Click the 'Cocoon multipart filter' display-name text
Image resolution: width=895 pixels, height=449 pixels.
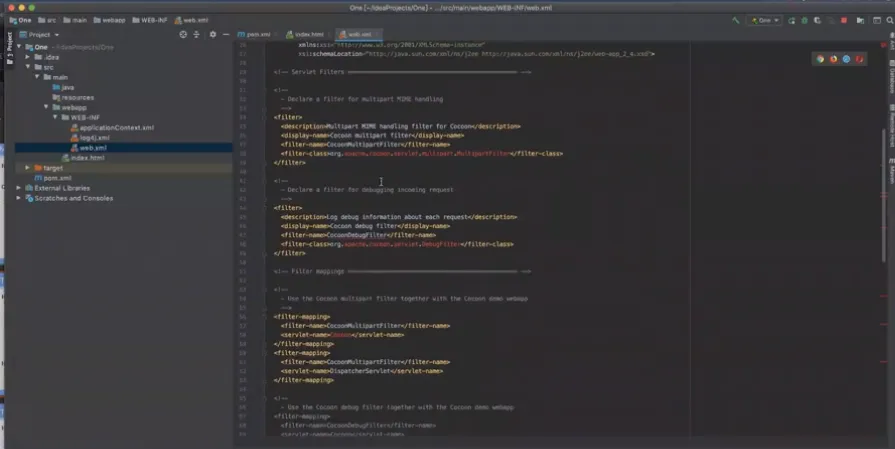[371, 135]
